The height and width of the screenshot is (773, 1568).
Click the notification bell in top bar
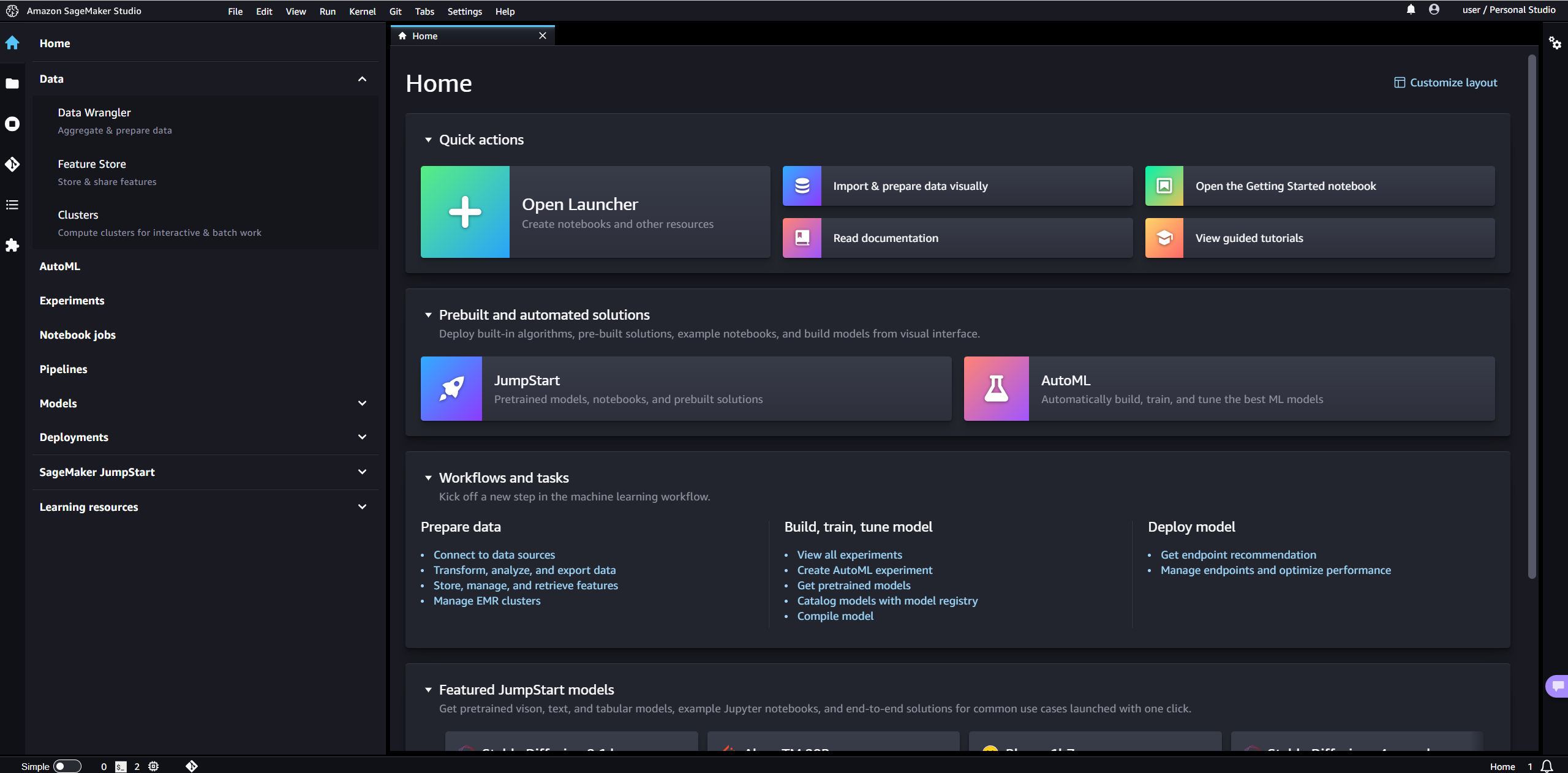1411,10
